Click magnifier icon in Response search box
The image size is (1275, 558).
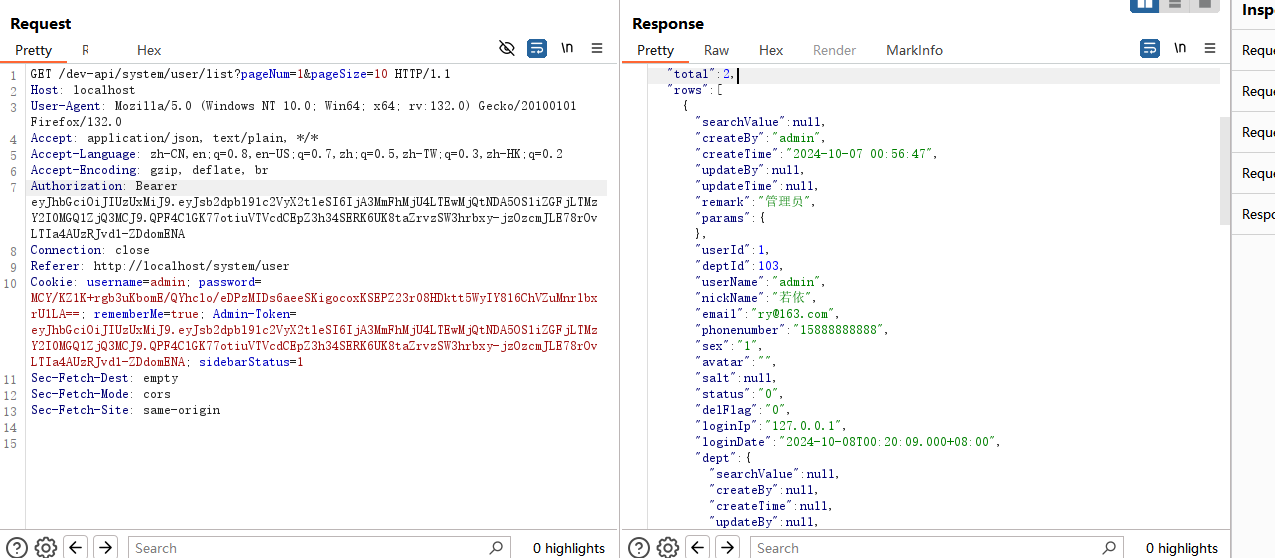click(x=1109, y=547)
